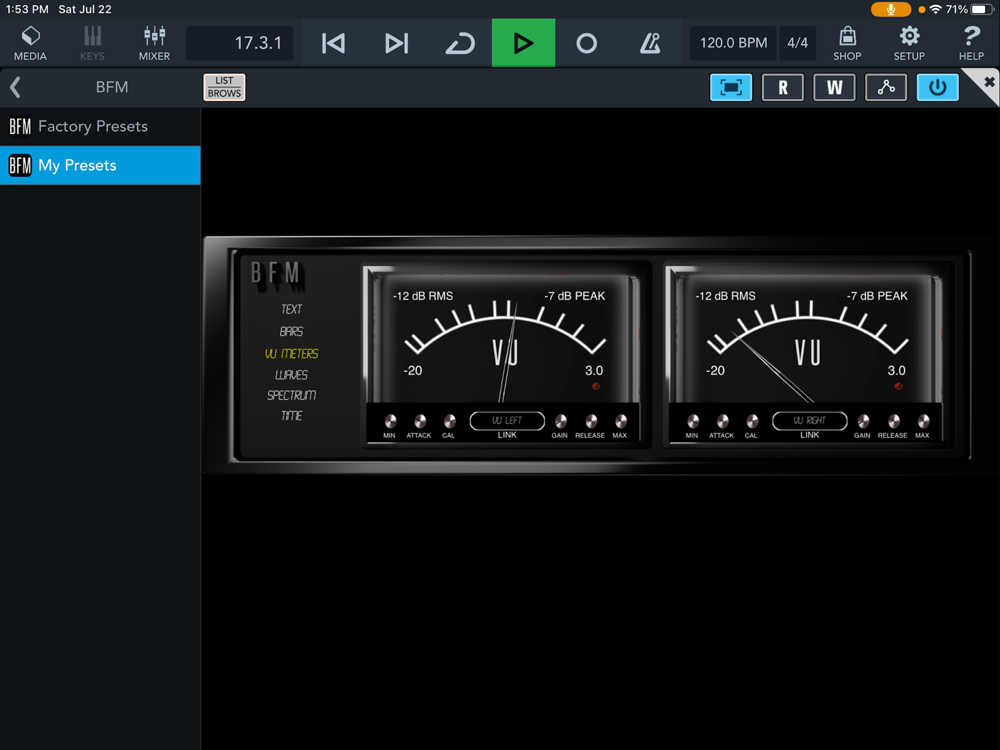The width and height of the screenshot is (1000, 750).
Task: Toggle the metronome icon
Action: [x=650, y=43]
